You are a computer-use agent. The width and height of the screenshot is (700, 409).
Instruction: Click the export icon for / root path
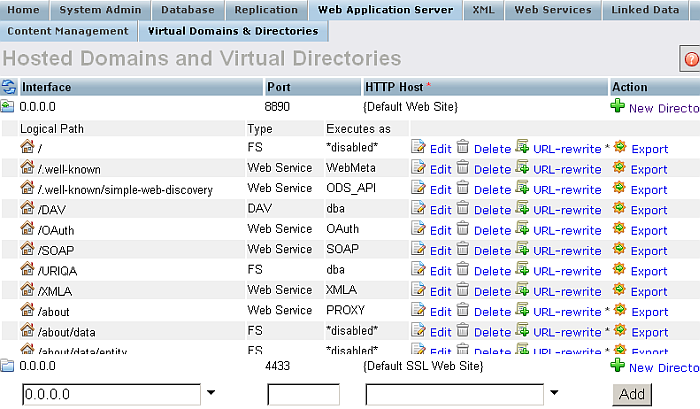tap(620, 146)
